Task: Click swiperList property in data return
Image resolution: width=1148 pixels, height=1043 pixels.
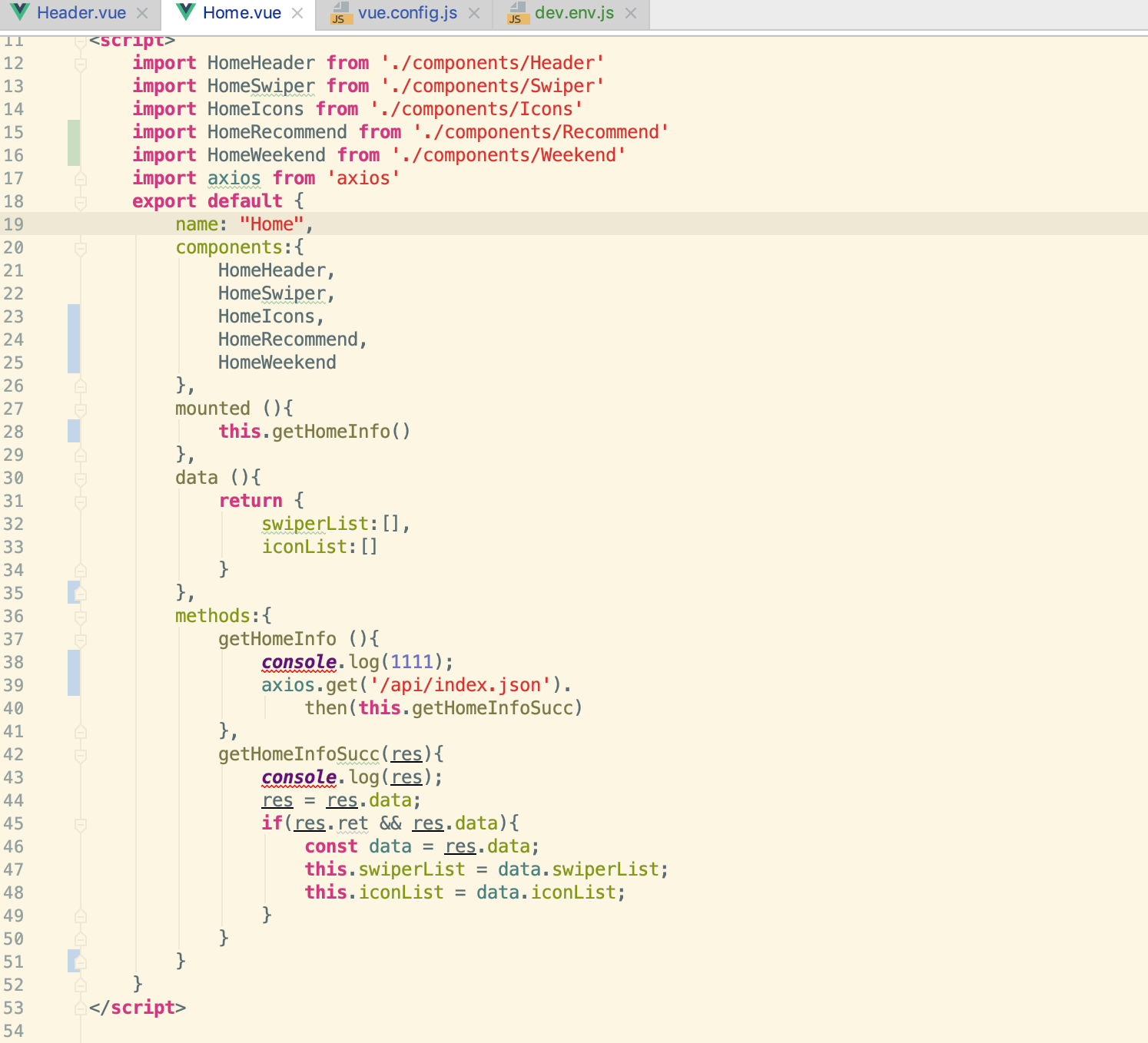Action: click(x=315, y=524)
